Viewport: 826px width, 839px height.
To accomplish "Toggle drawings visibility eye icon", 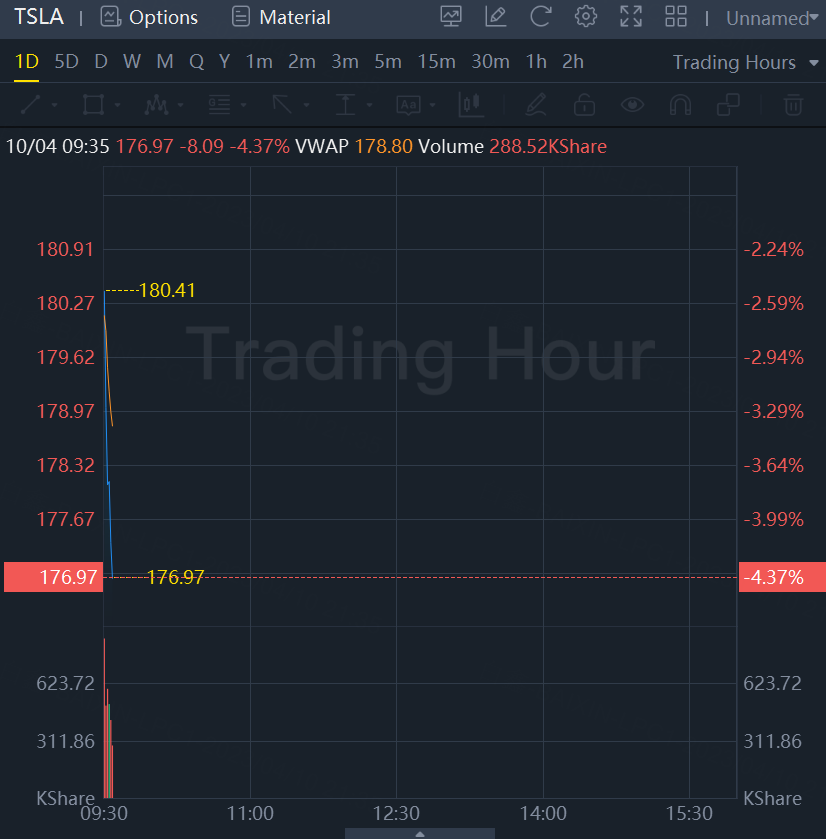I will (632, 104).
